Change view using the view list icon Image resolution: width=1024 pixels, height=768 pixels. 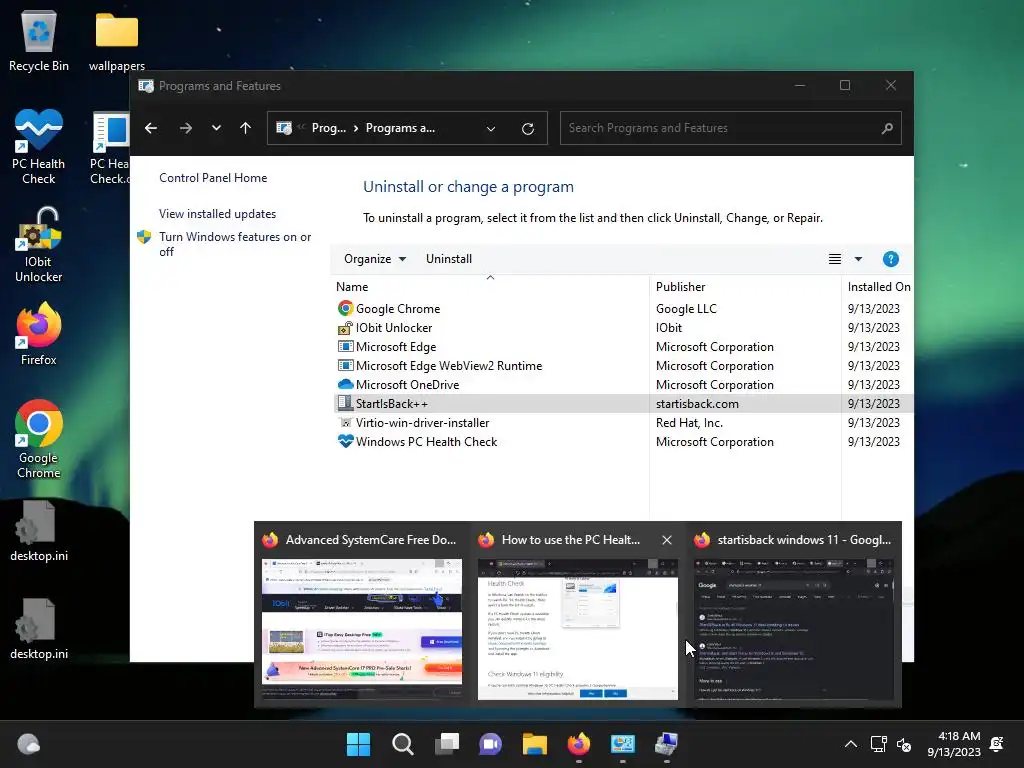[835, 259]
